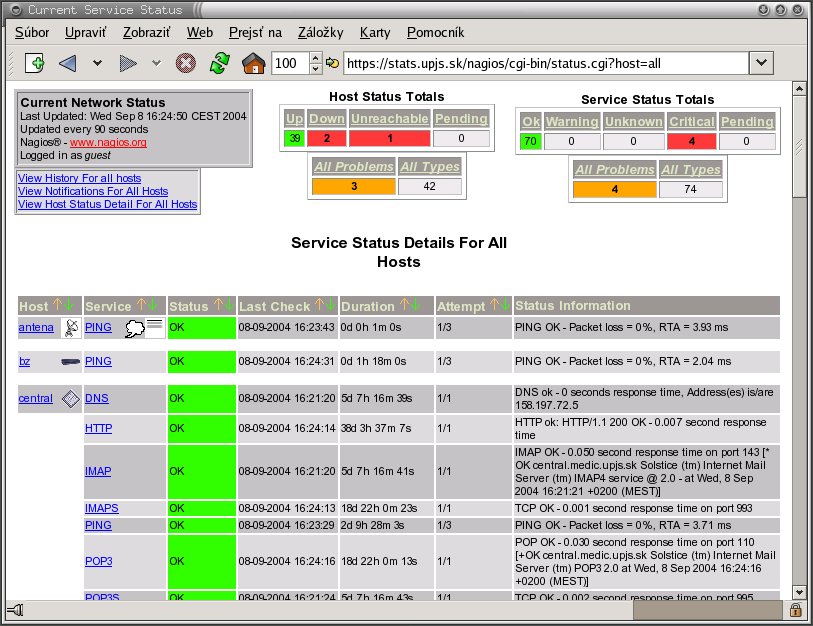Click the service Critical count 4
Image resolution: width=813 pixels, height=626 pixels.
coord(691,141)
